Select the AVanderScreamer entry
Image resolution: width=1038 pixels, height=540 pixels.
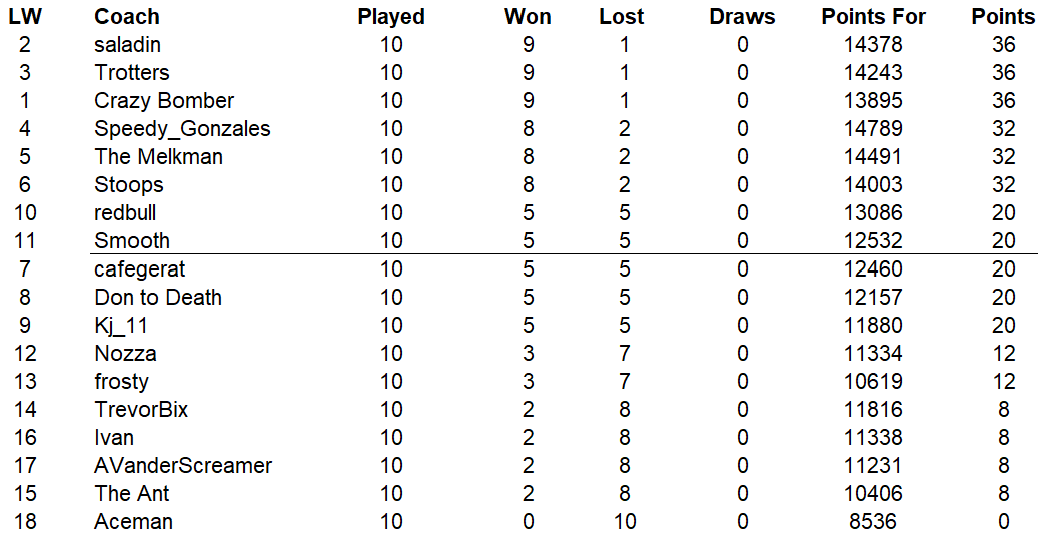[x=183, y=466]
